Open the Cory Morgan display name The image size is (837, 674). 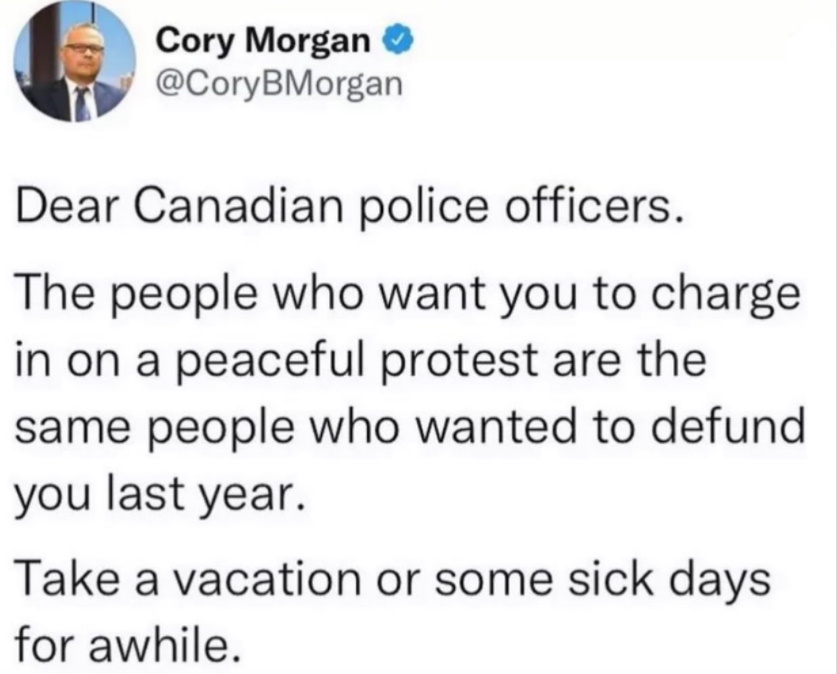tap(263, 42)
